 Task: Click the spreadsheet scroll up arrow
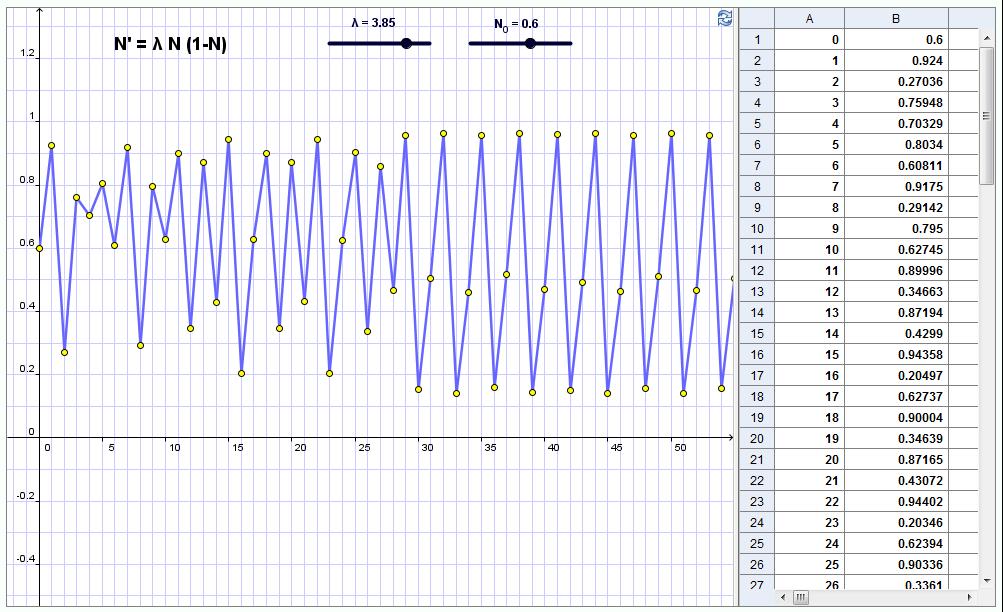(987, 38)
